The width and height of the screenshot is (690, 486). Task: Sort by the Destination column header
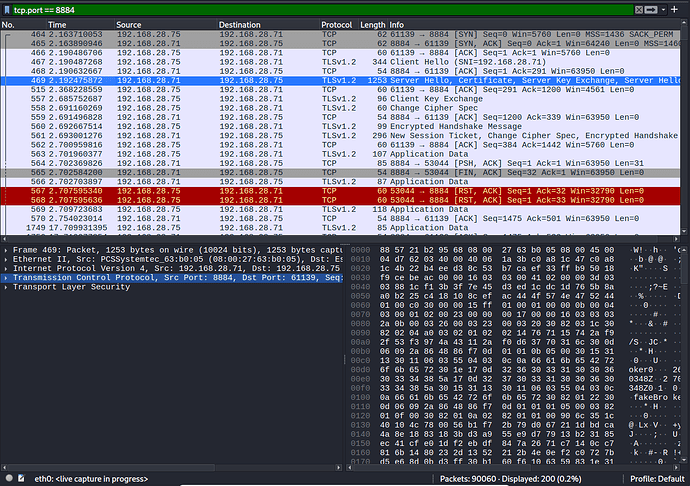click(268, 25)
